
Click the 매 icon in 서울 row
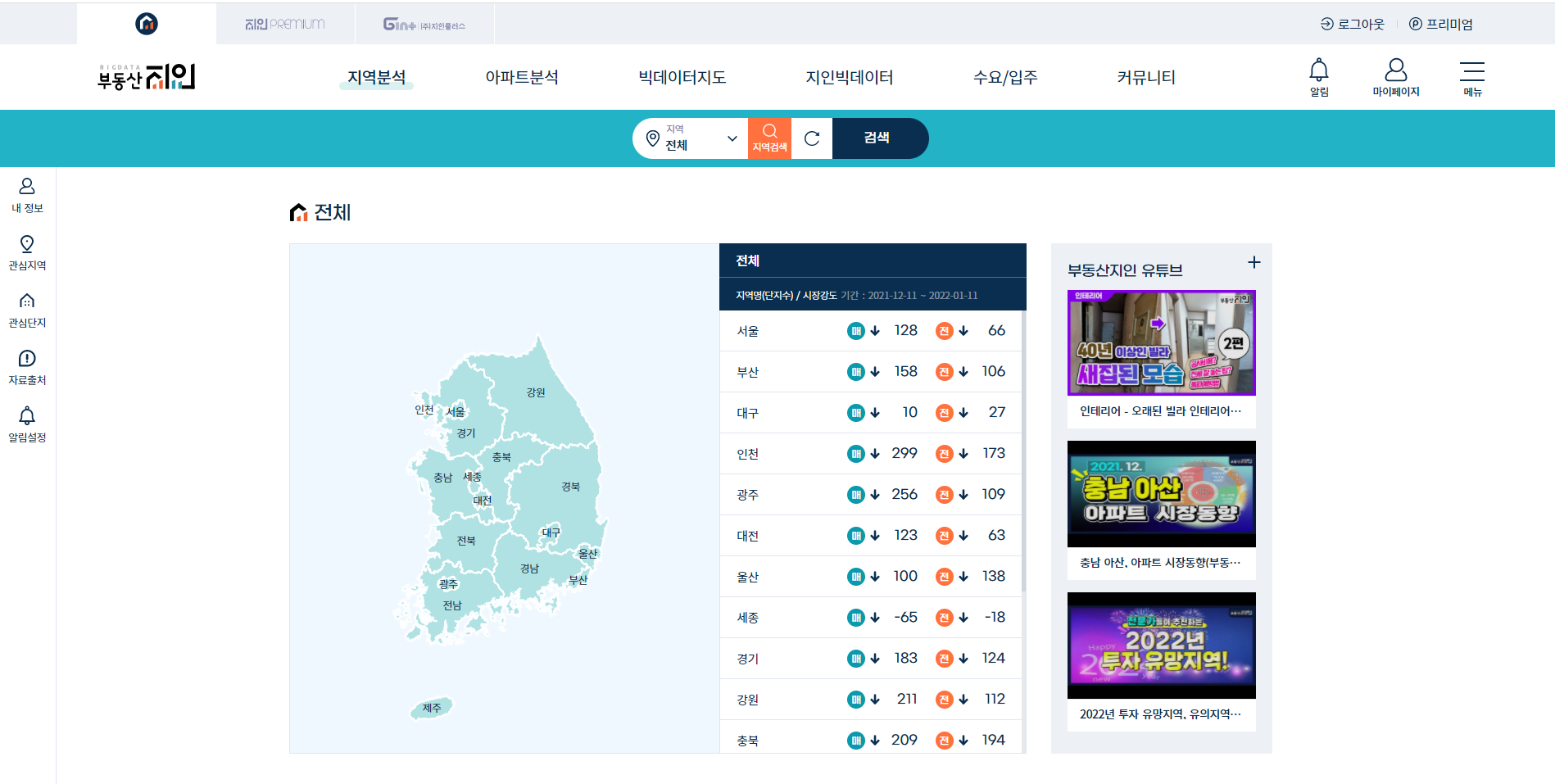(x=856, y=331)
